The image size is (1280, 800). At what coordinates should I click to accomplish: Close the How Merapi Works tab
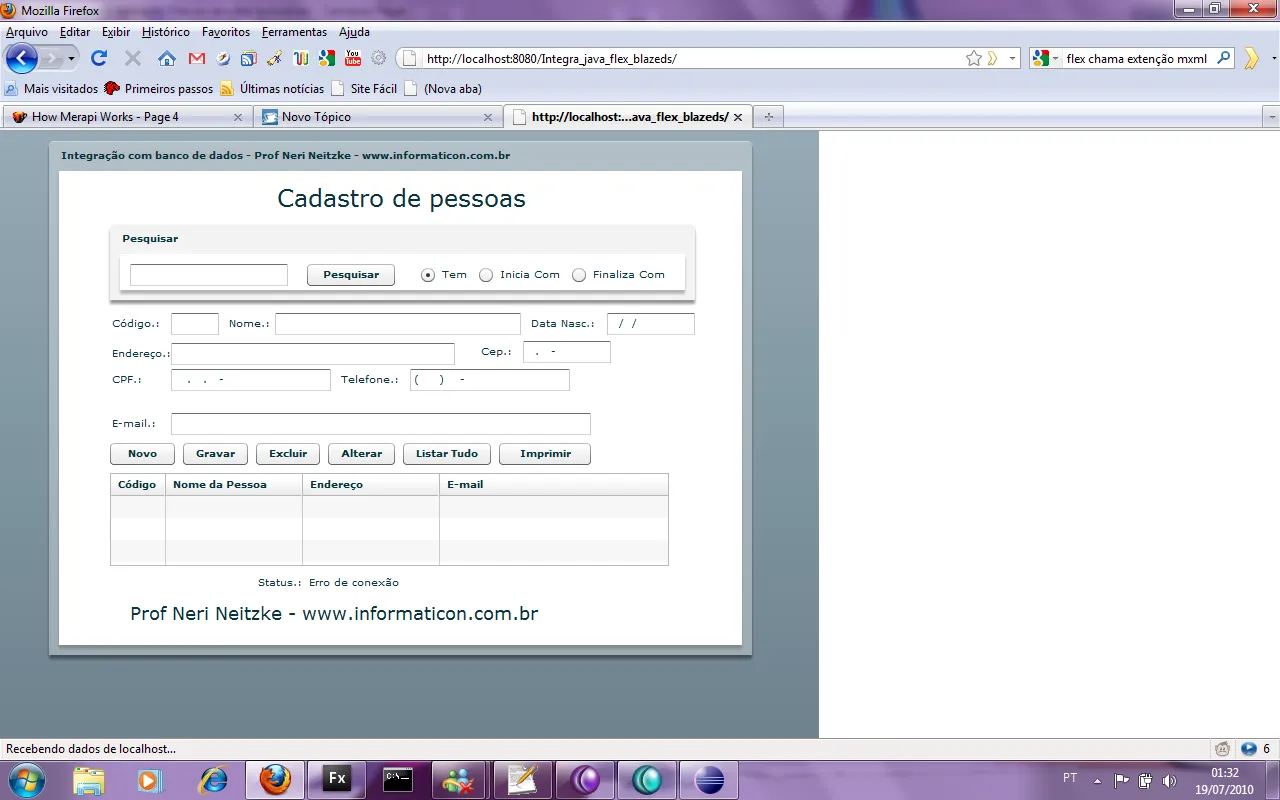pos(238,117)
